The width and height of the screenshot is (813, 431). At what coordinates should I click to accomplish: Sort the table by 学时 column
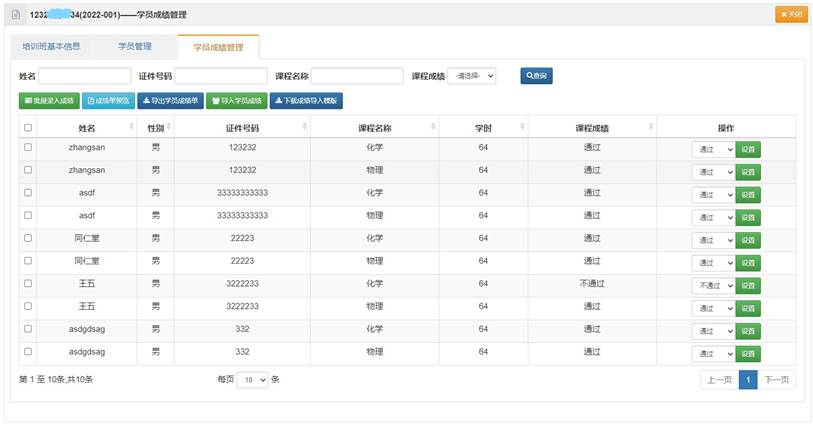click(483, 128)
